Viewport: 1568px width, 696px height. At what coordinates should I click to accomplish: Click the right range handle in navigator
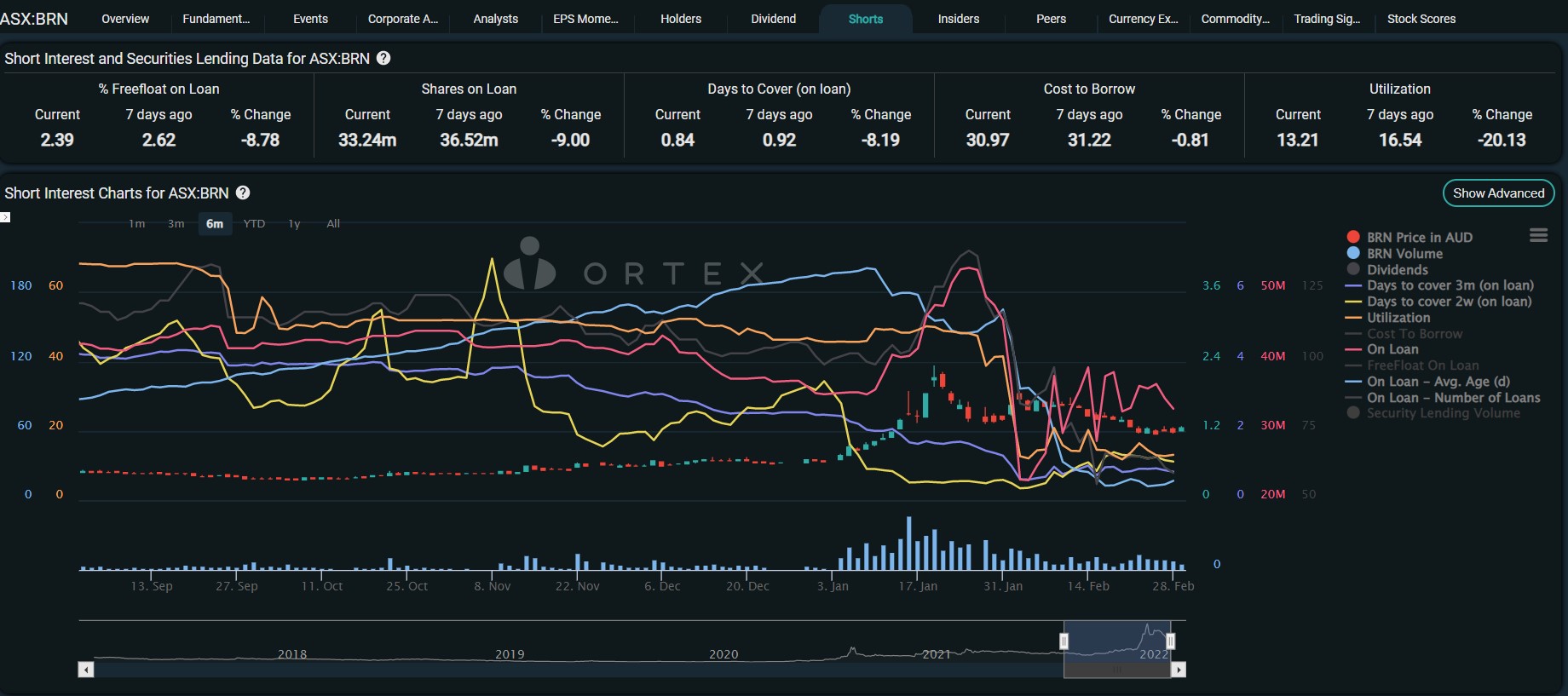pyautogui.click(x=1170, y=641)
